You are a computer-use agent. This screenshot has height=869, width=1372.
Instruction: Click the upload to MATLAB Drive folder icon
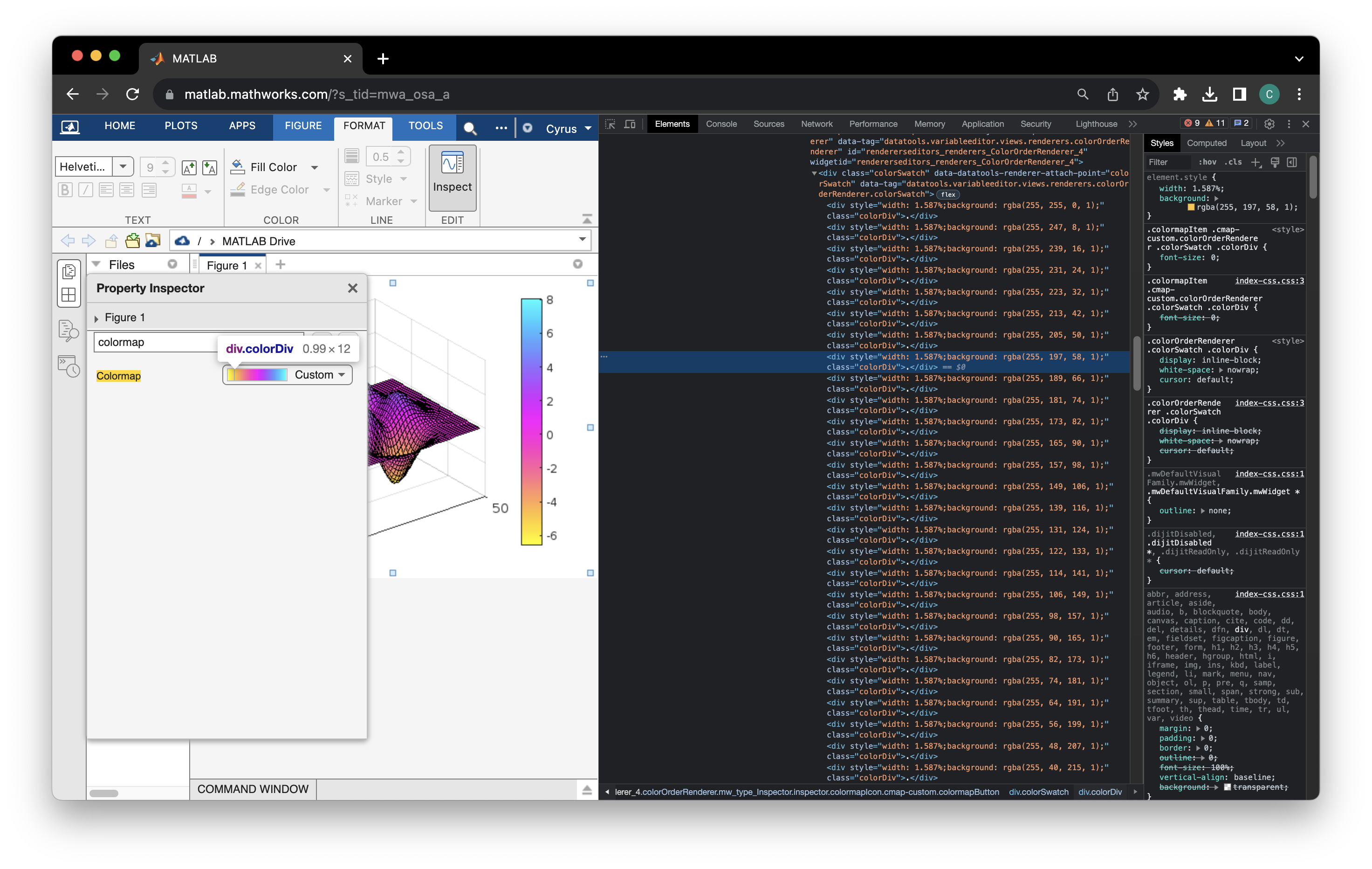click(x=153, y=241)
